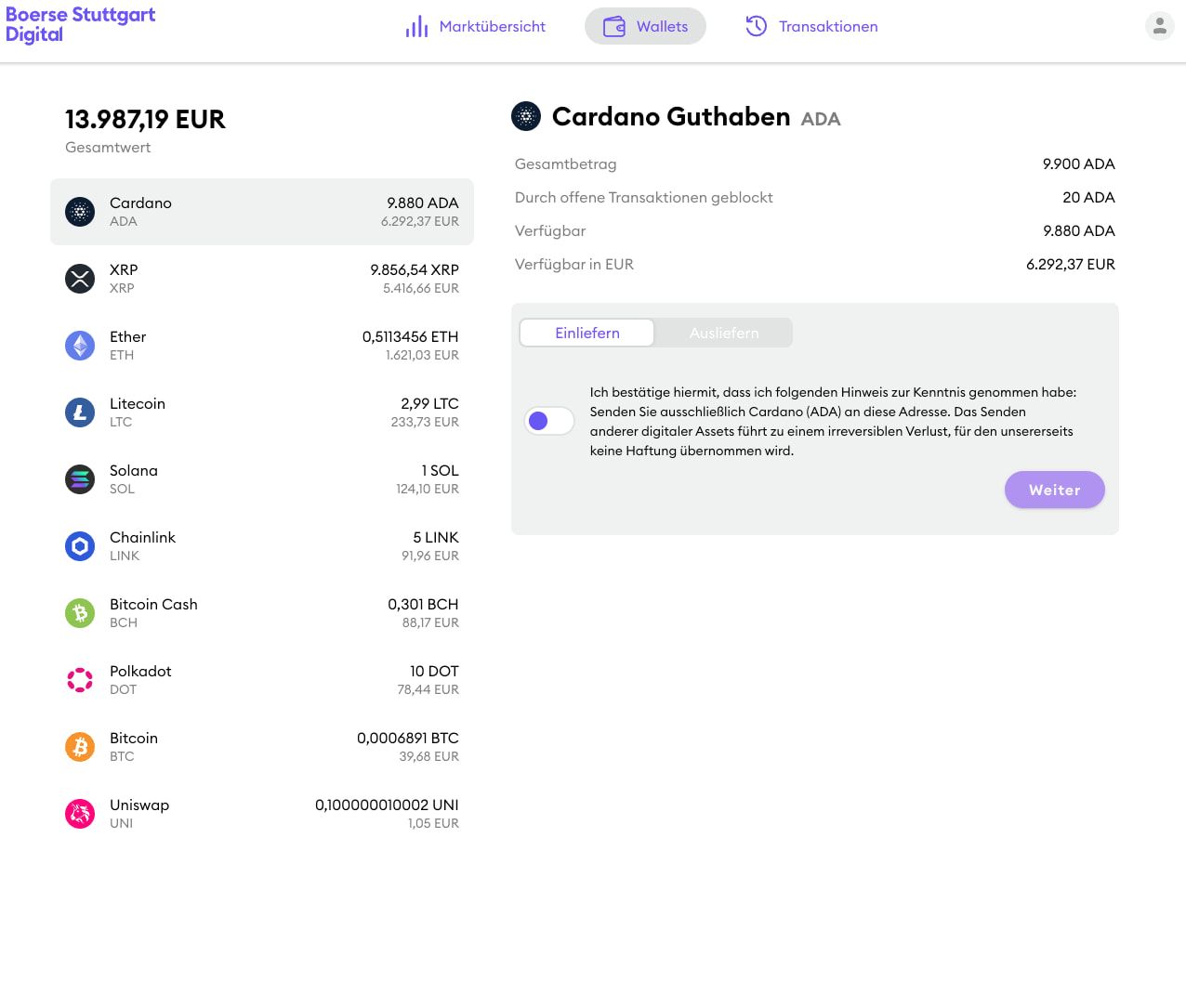Go to Boerse Stuttgart Digital home logo

[80, 25]
